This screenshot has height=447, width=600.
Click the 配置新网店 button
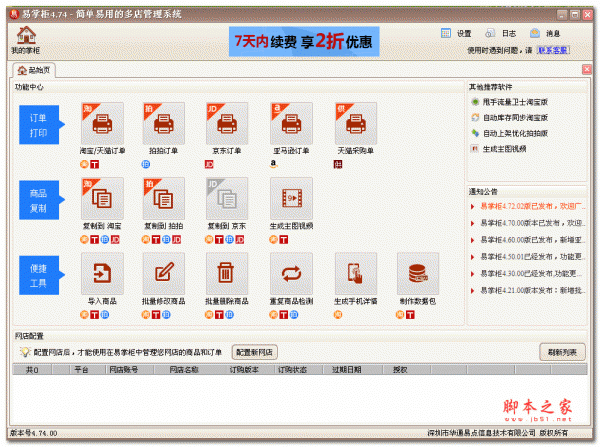(254, 352)
